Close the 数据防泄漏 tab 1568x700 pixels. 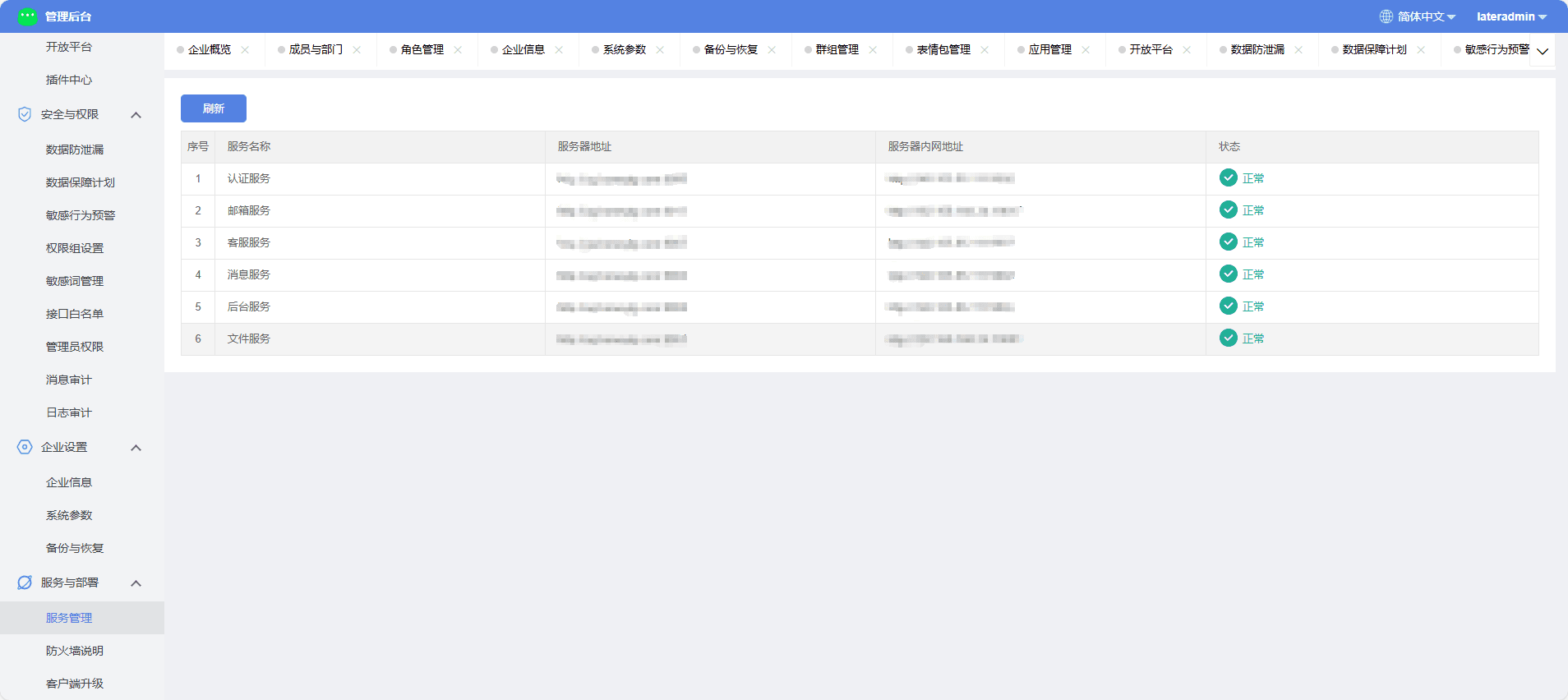coord(1298,50)
